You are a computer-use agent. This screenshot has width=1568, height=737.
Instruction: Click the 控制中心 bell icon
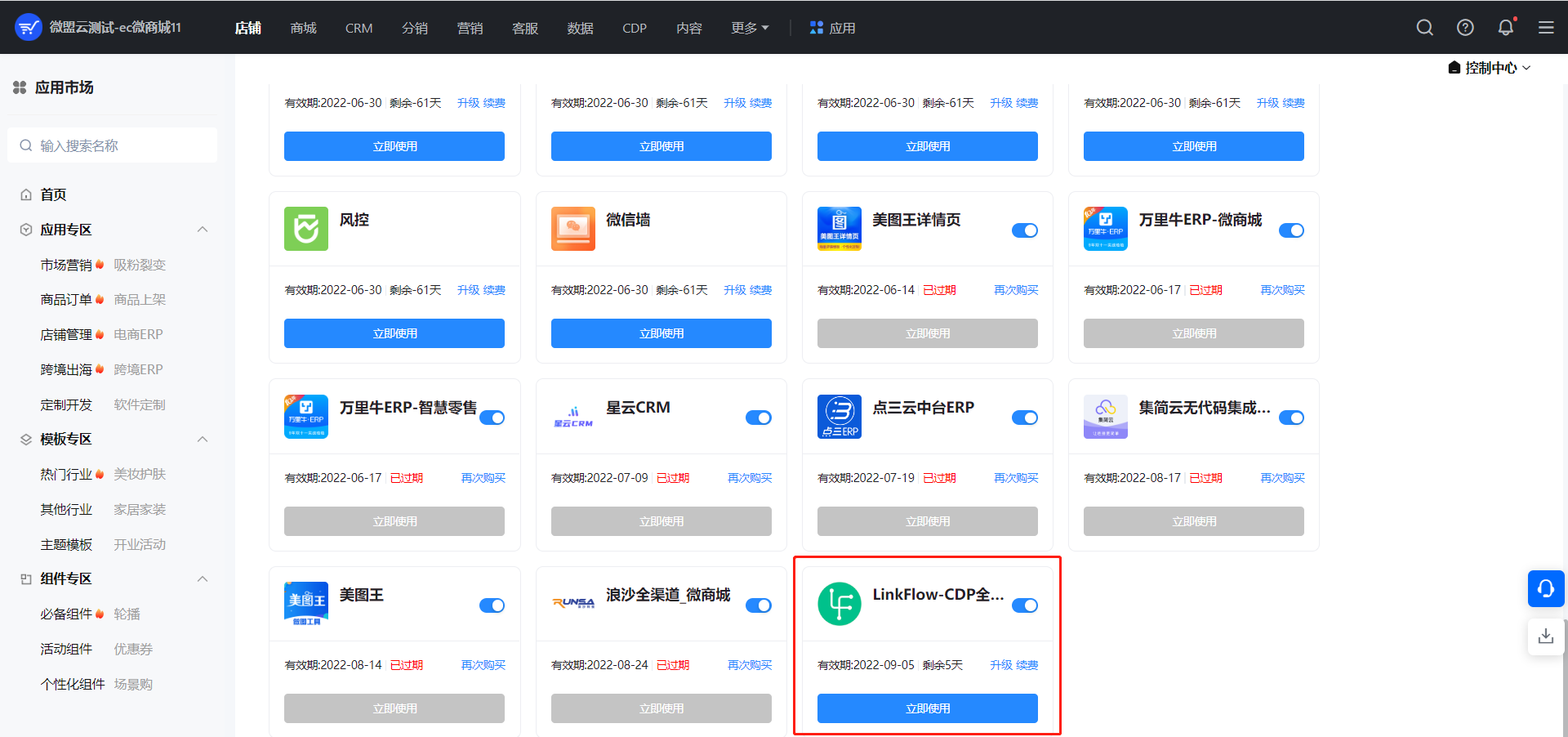point(1454,68)
